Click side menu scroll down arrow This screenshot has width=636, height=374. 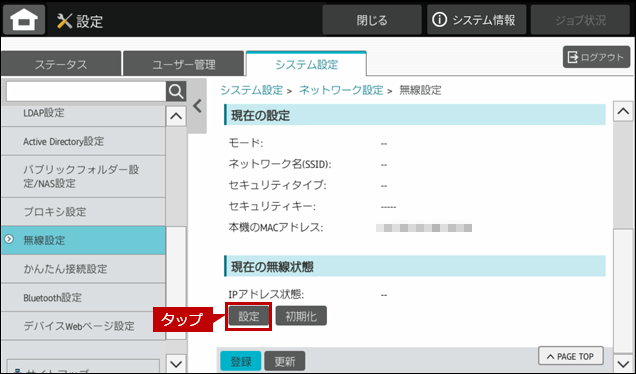(176, 363)
